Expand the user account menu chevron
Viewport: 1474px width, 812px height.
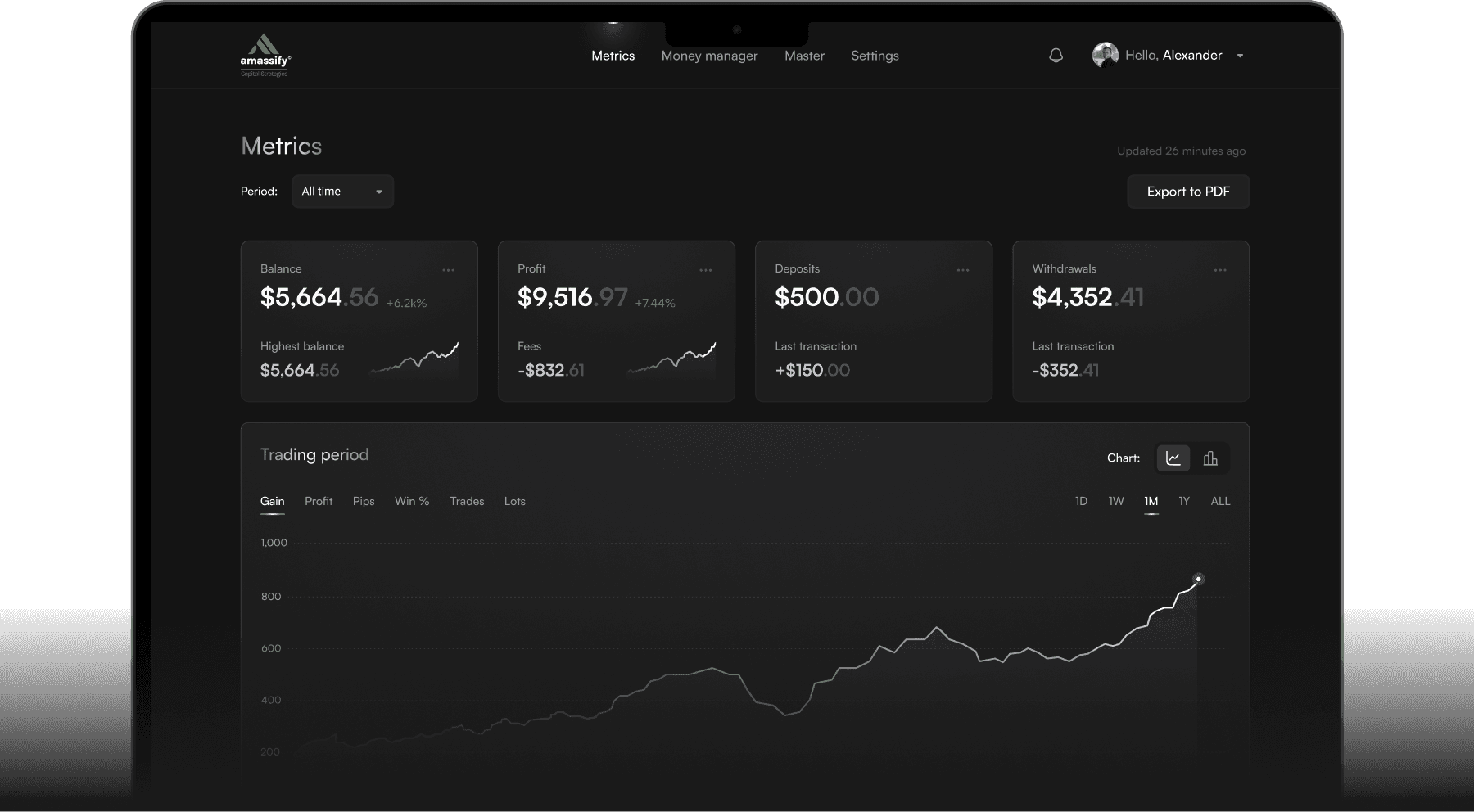point(1241,56)
